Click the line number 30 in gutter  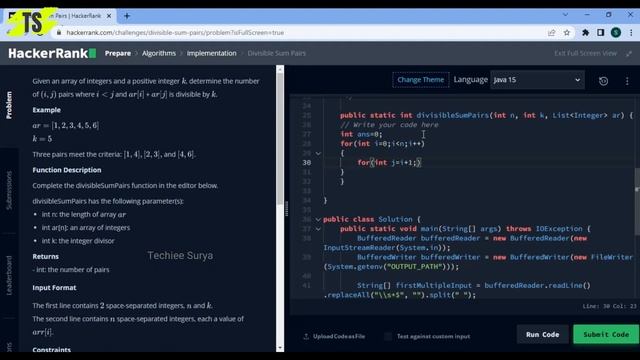click(x=307, y=162)
